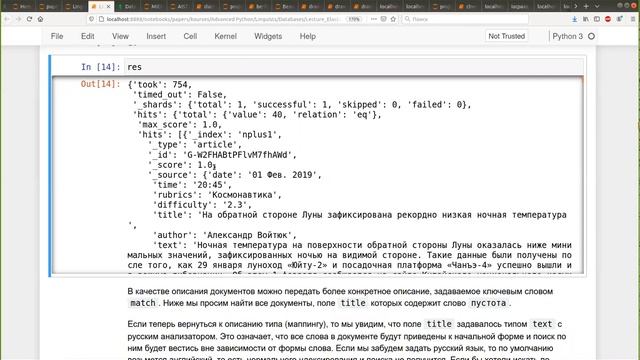Screen dimensions: 640x360
Task: Click the '_score': 1.0 line
Action: coord(182,165)
